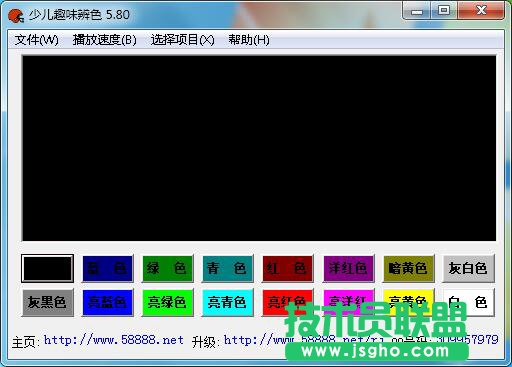This screenshot has width=512, height=367.
Task: Select the 绿色 green swatch
Action: 168,268
